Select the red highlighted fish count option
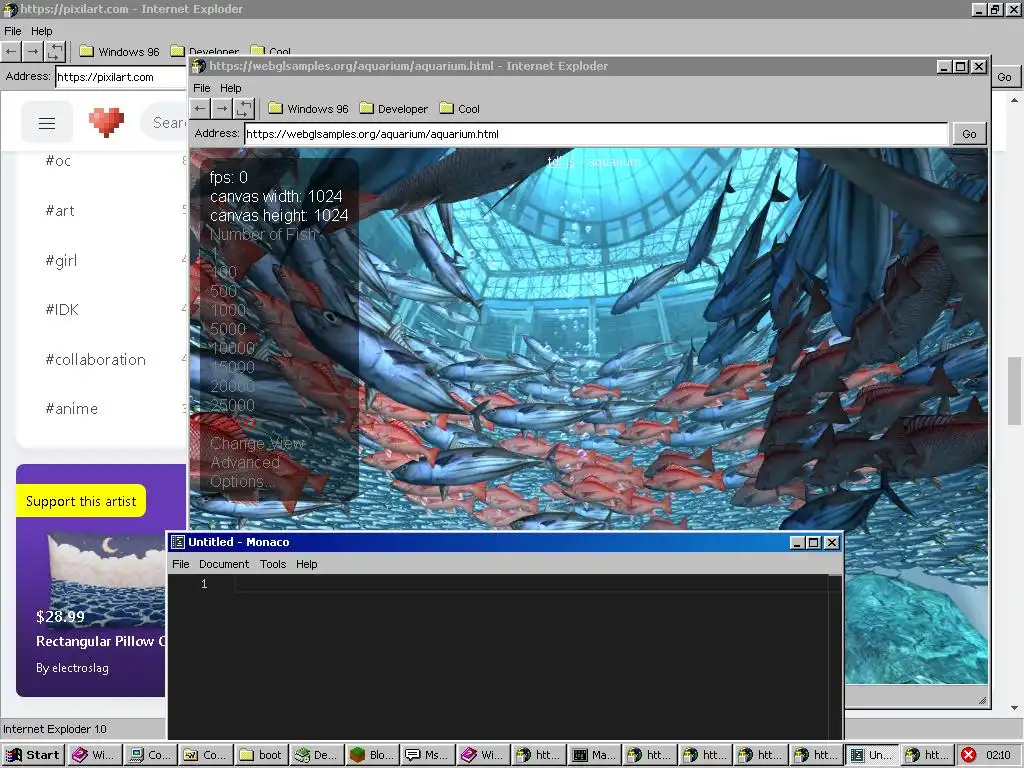 tap(232, 424)
